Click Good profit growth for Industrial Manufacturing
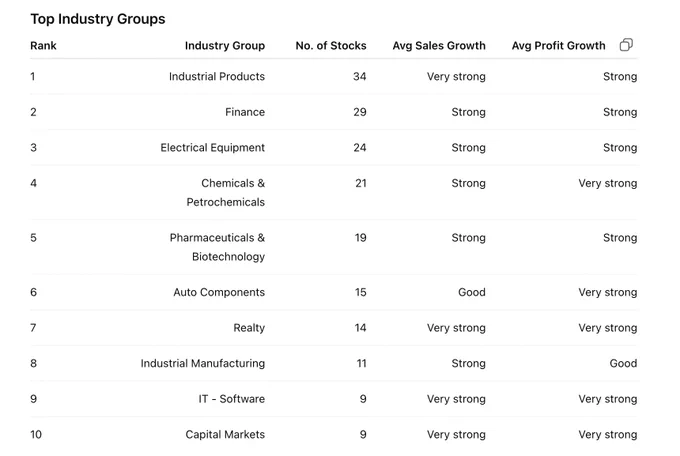The height and width of the screenshot is (456, 680). point(623,363)
